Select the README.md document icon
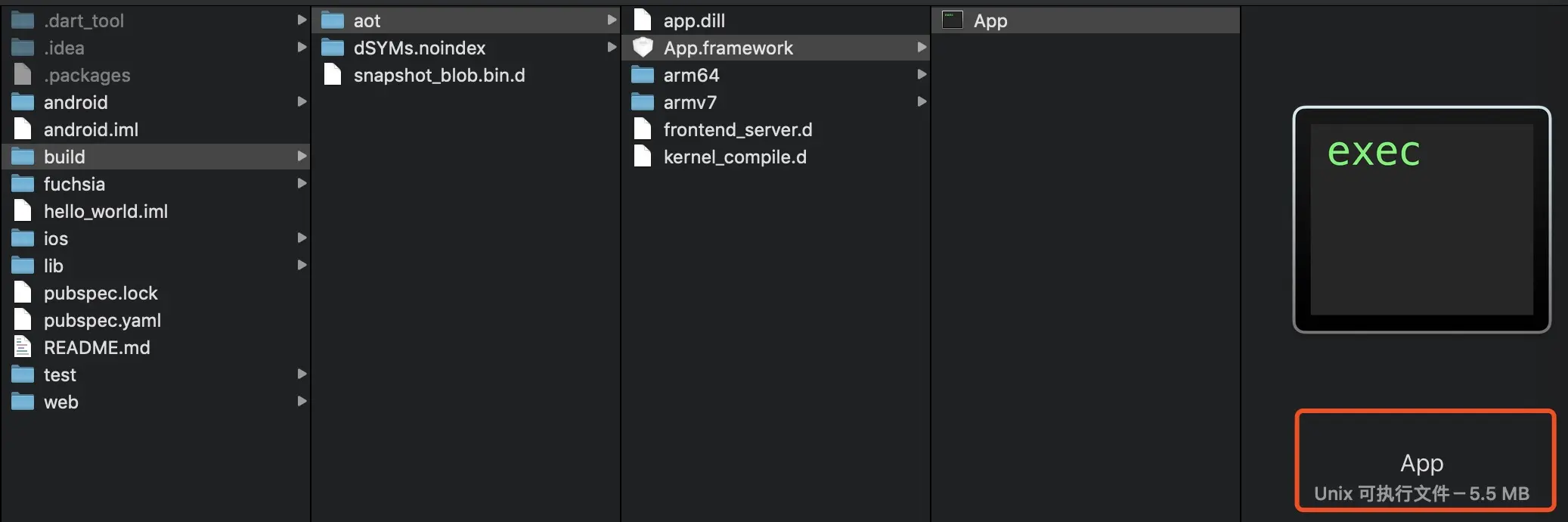 (23, 347)
